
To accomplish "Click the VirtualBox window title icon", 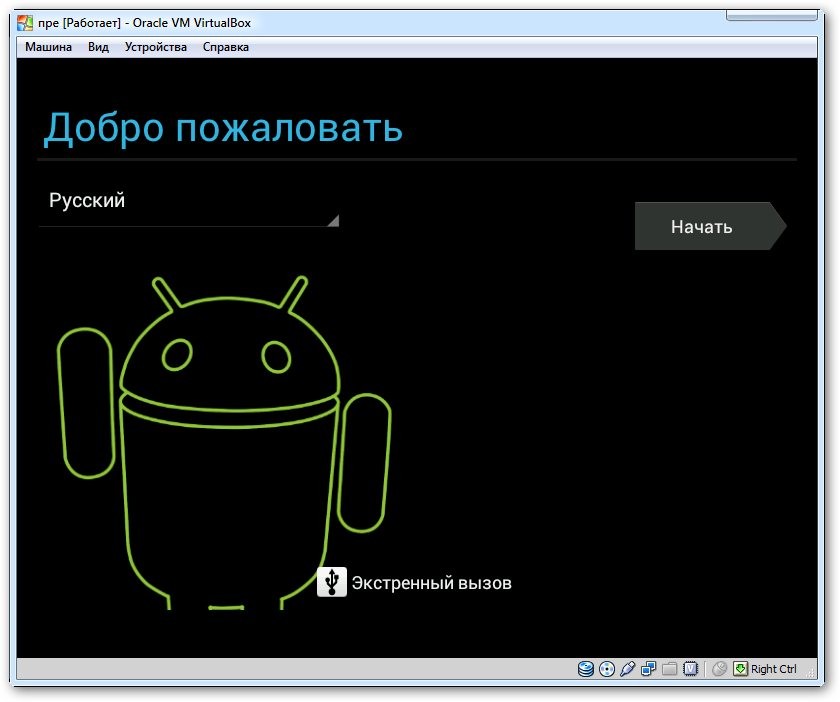I will coord(25,23).
